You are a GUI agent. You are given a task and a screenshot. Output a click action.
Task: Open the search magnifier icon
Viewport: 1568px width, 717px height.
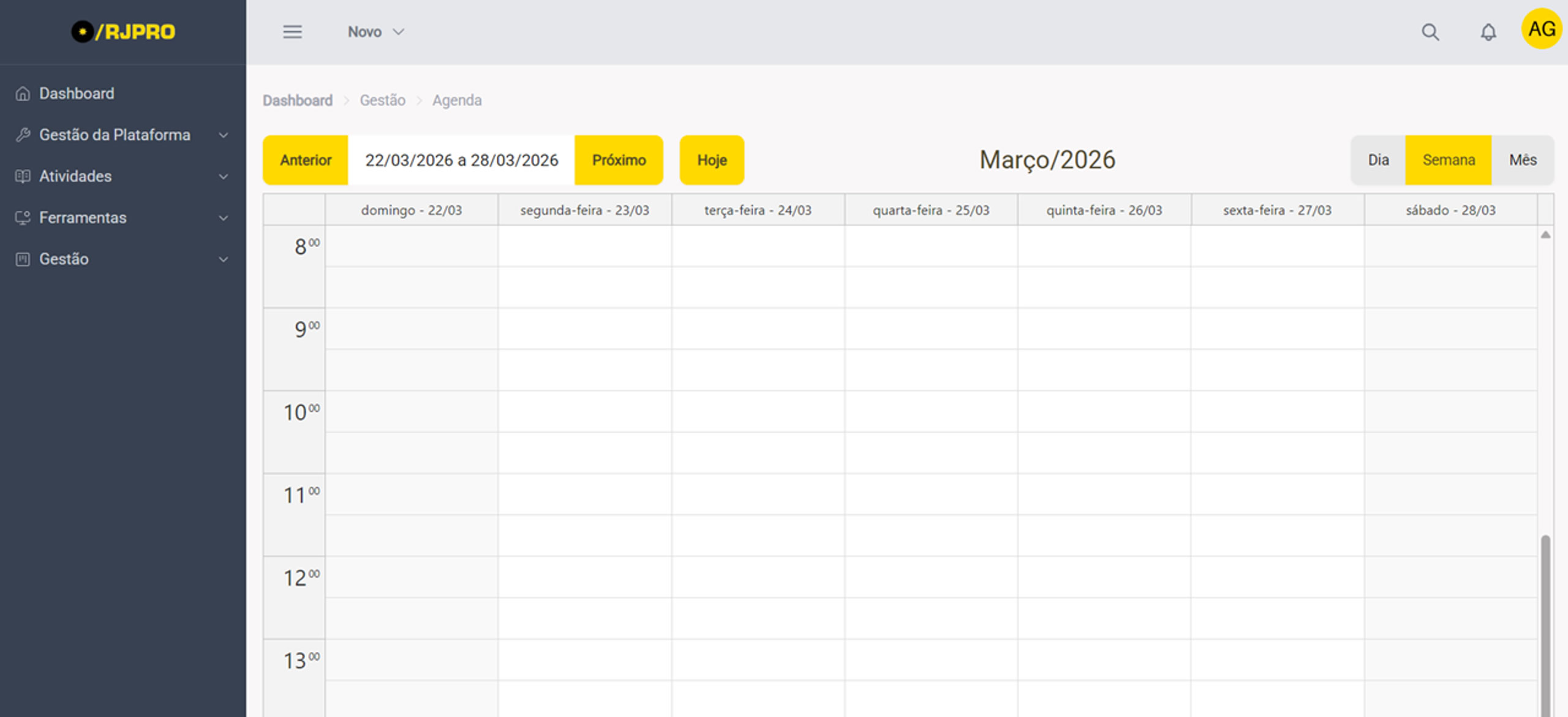[x=1430, y=32]
